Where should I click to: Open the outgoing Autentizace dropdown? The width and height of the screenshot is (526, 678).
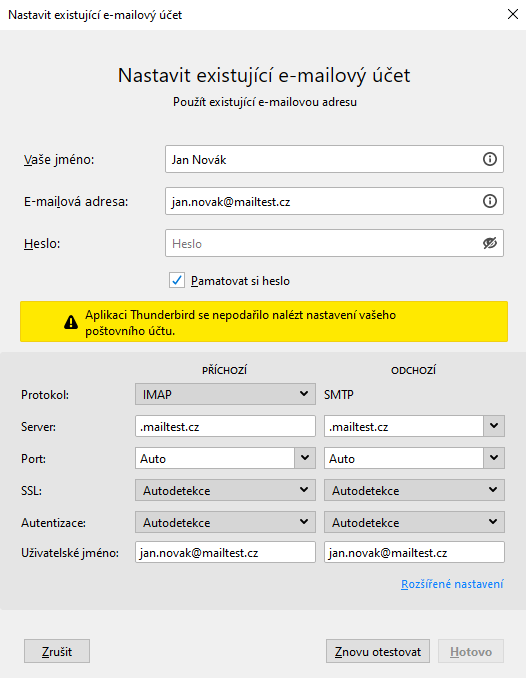(x=414, y=522)
